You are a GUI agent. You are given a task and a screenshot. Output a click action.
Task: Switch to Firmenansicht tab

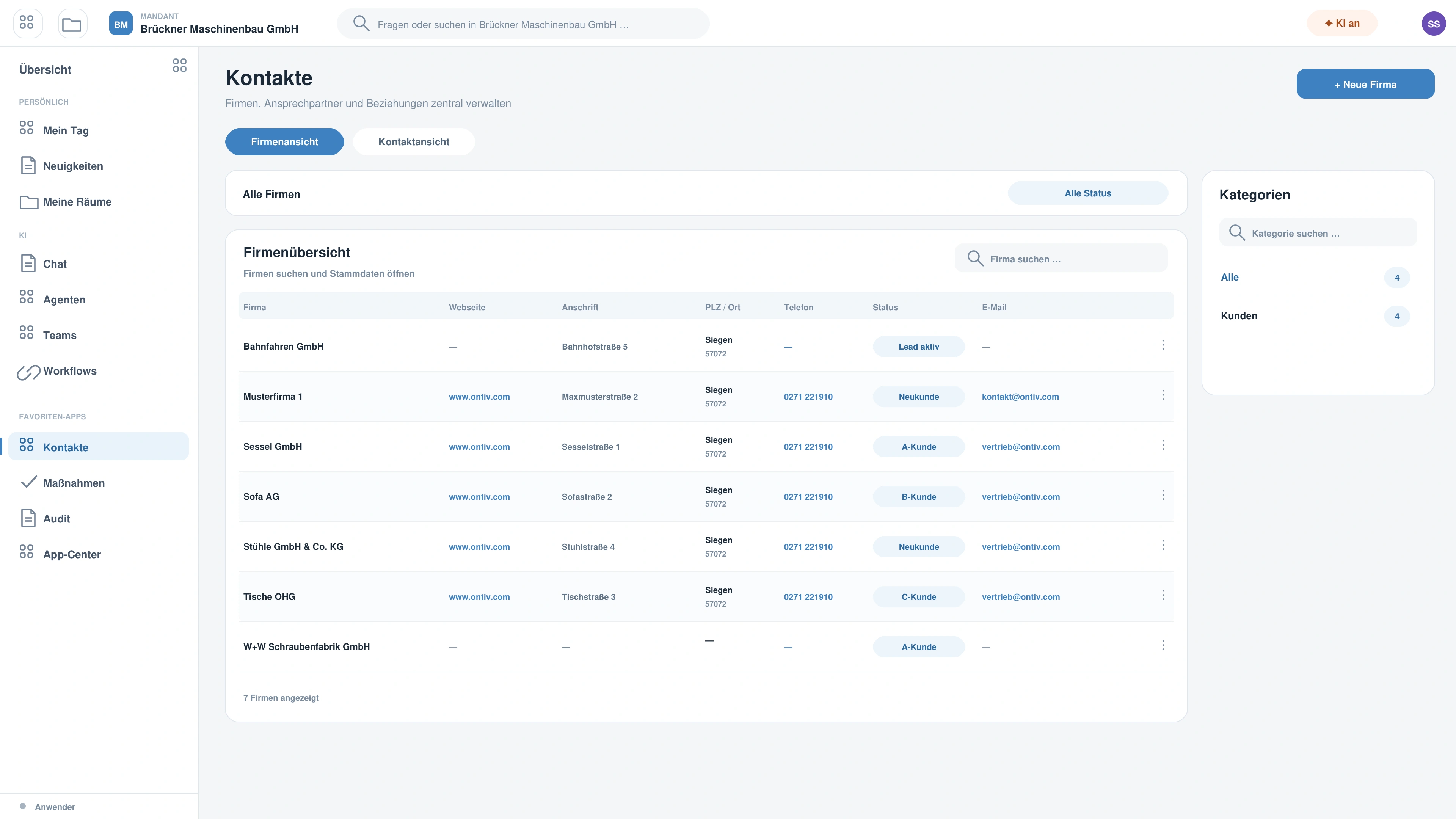coord(284,142)
